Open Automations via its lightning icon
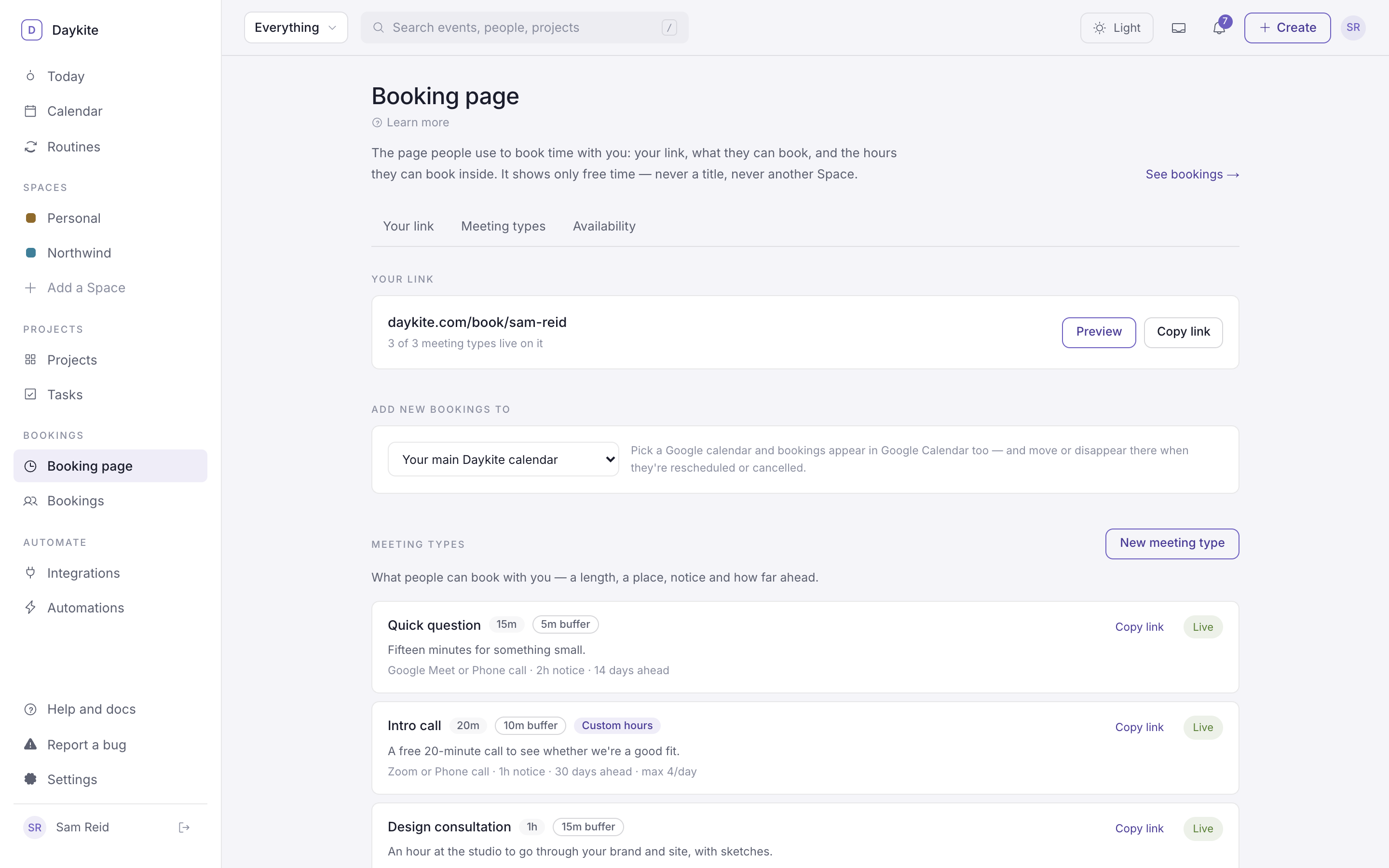This screenshot has height=868, width=1389. (x=30, y=608)
